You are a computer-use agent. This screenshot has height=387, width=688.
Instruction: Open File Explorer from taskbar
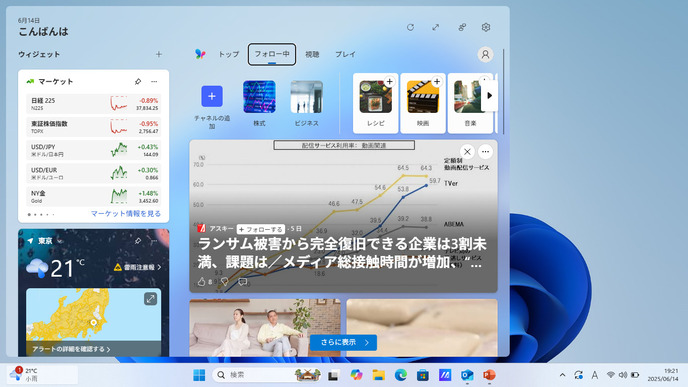pyautogui.click(x=378, y=375)
